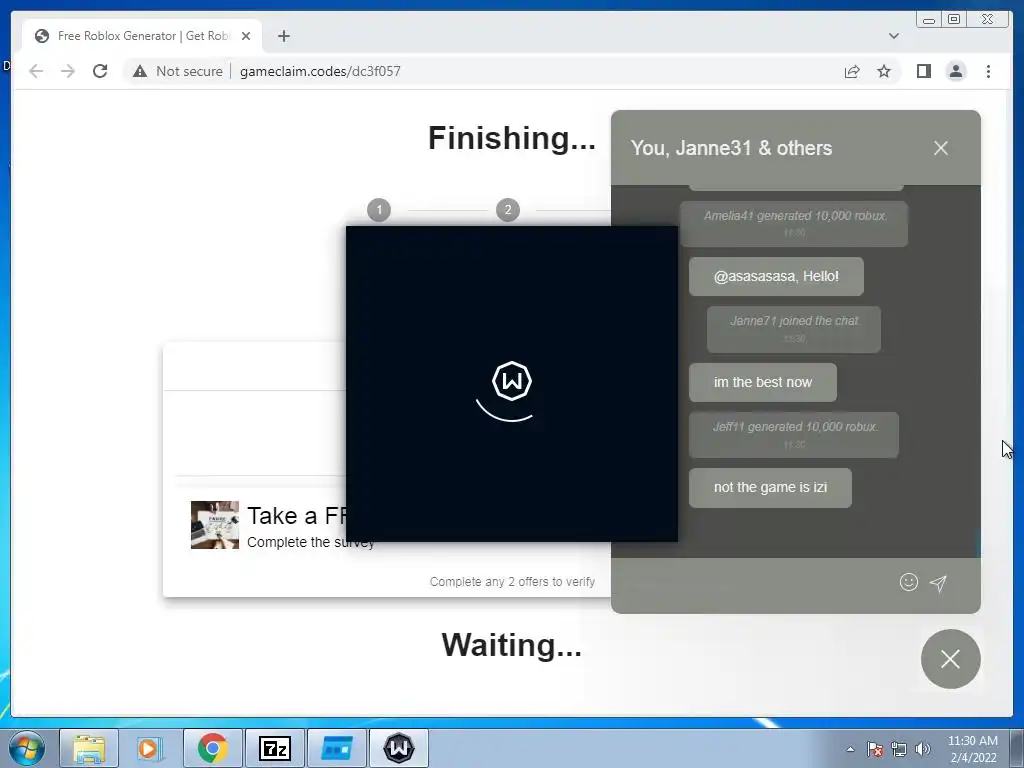
Task: Expand the tab search dropdown
Action: click(x=893, y=36)
